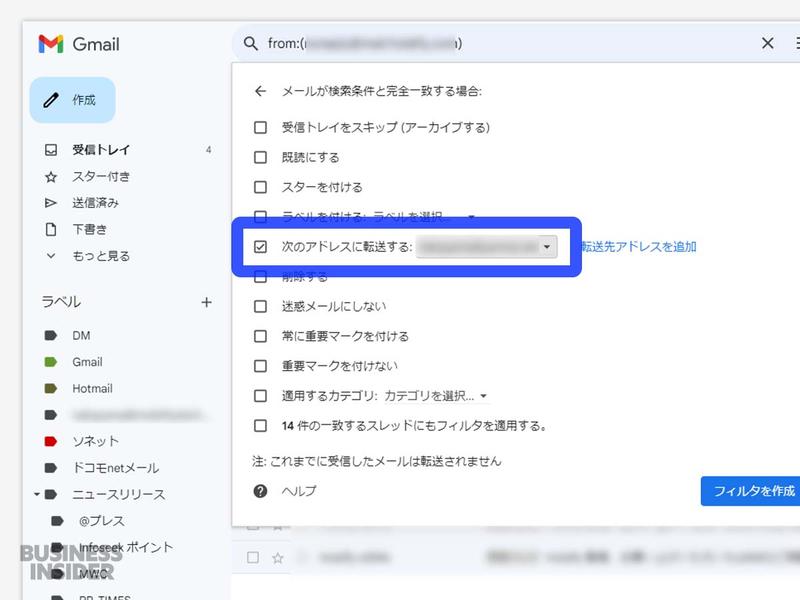Select the DM label
Screen dimensions: 800x600
point(81,336)
